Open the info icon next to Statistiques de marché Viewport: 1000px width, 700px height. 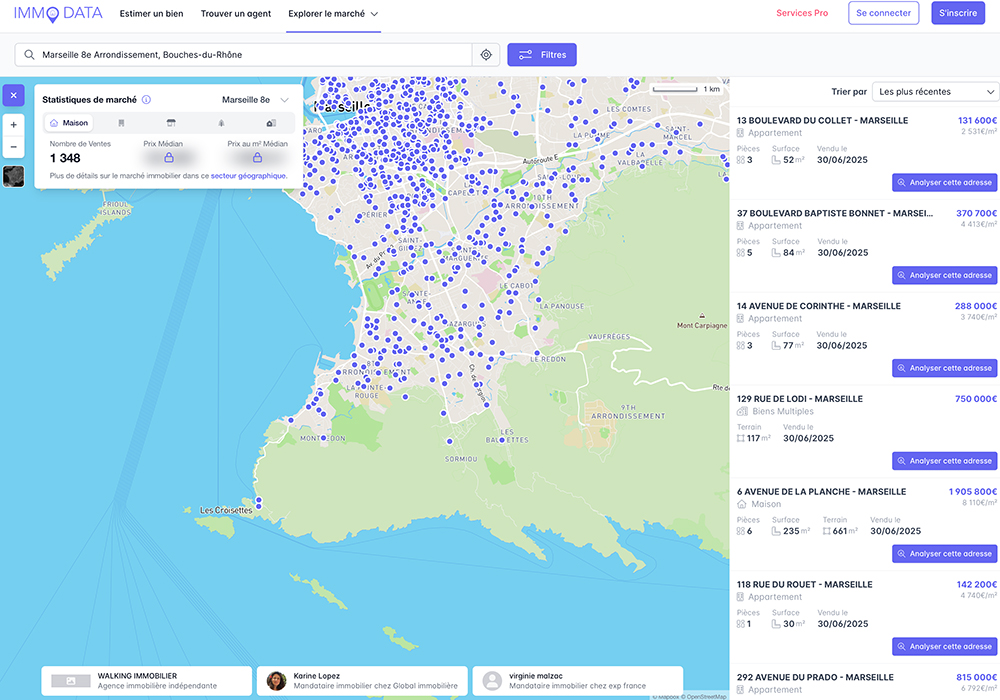coord(146,100)
